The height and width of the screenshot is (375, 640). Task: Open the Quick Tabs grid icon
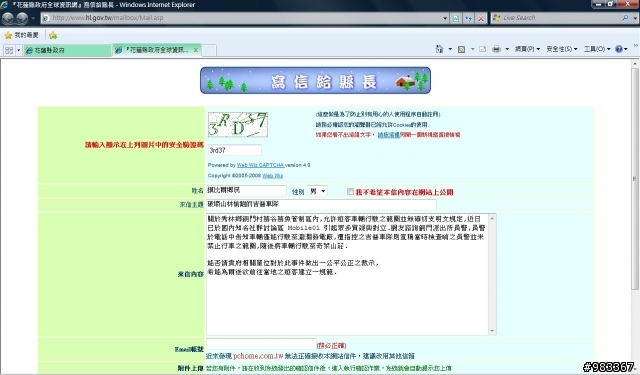(x=9, y=50)
